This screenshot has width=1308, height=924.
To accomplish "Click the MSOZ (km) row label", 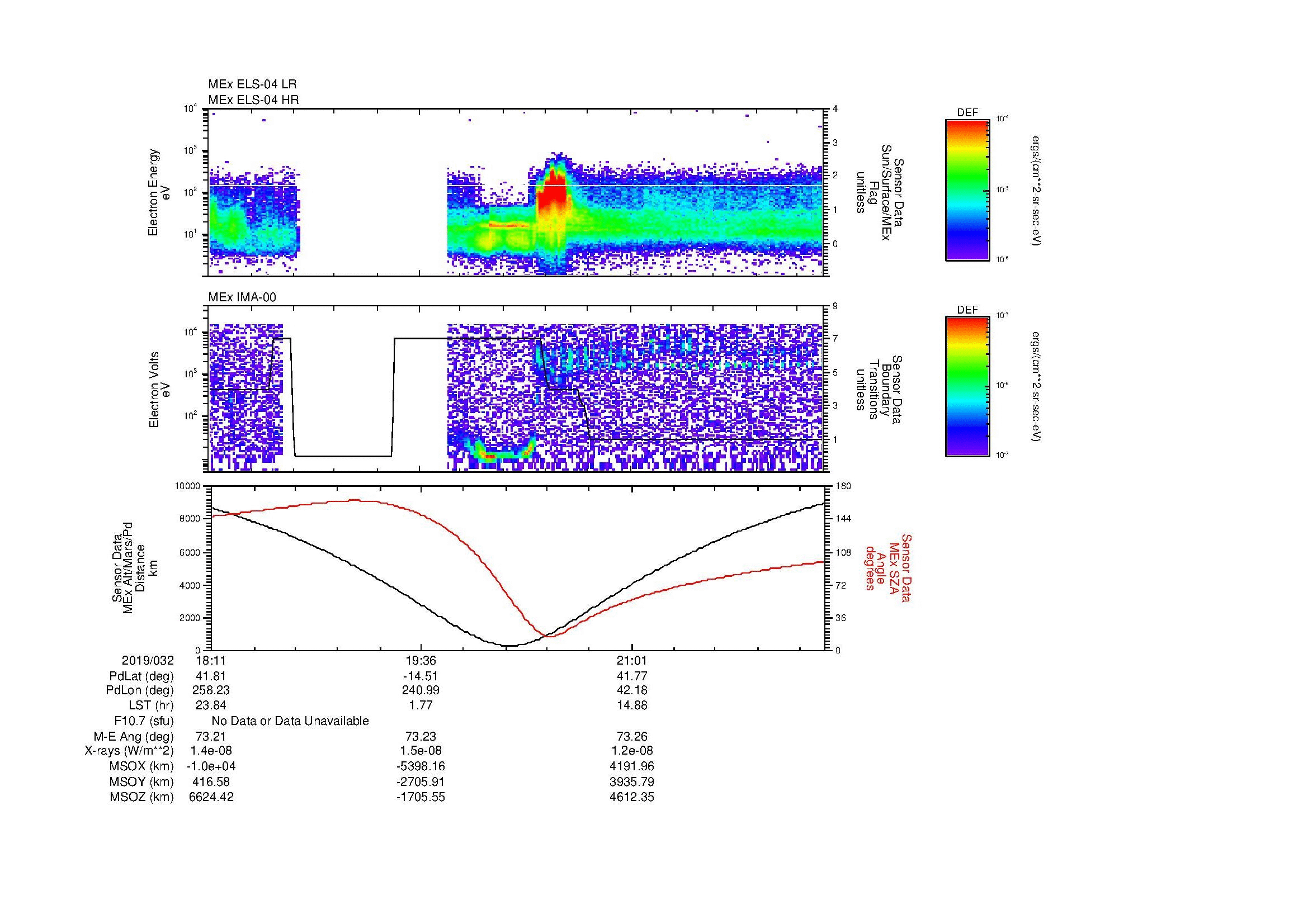I will [x=142, y=797].
